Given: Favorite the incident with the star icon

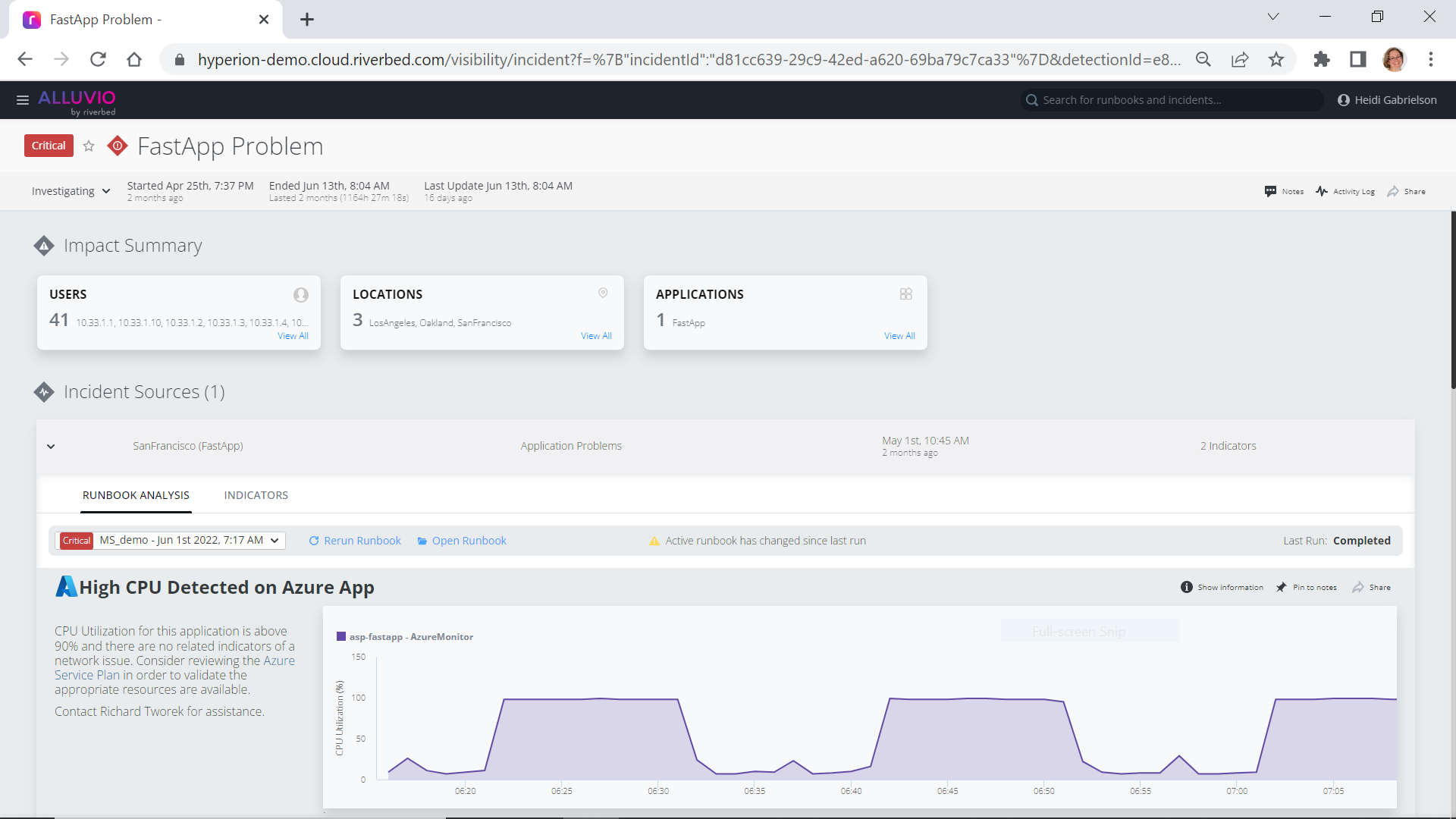Looking at the screenshot, I should click(x=89, y=146).
